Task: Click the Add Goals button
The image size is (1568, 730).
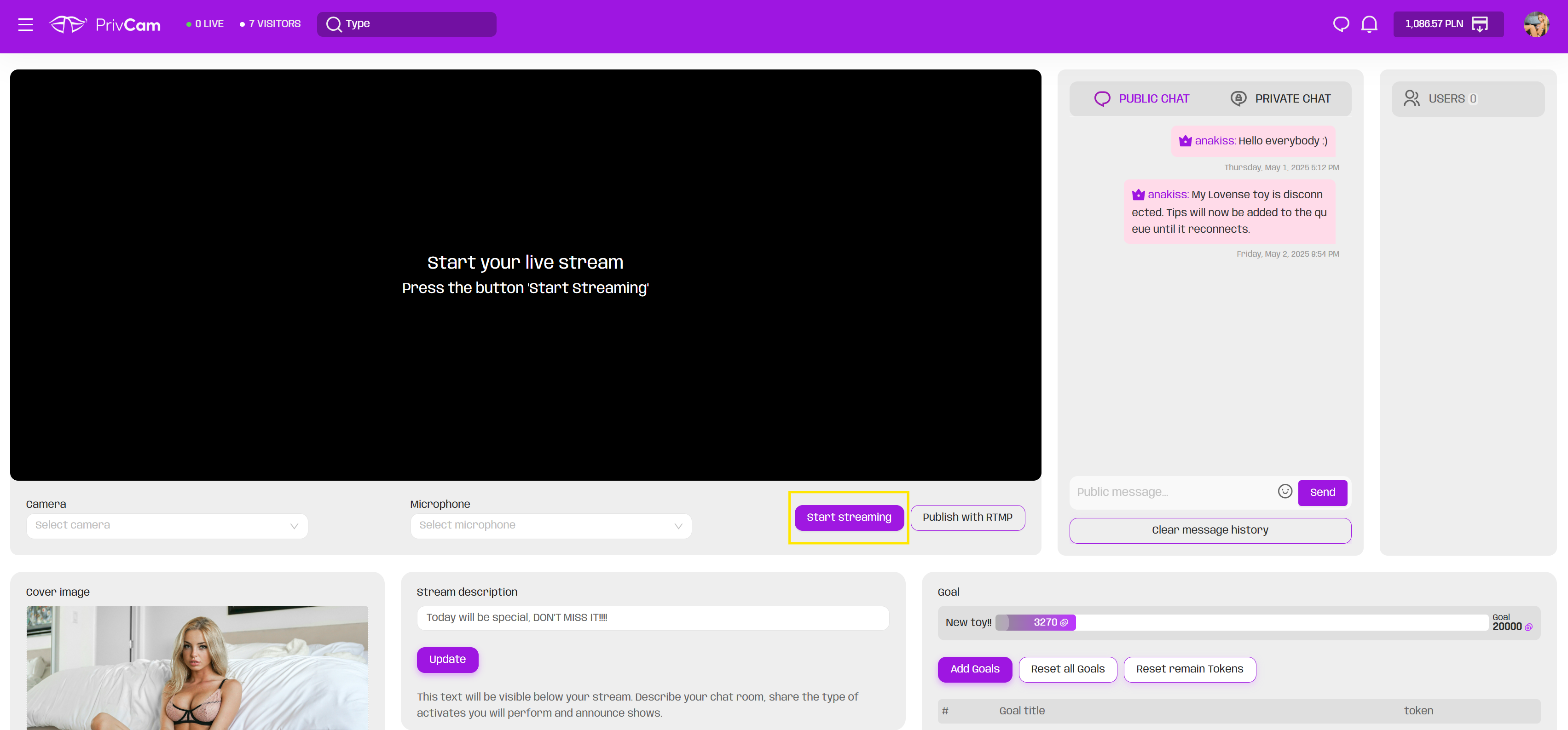Action: click(974, 669)
